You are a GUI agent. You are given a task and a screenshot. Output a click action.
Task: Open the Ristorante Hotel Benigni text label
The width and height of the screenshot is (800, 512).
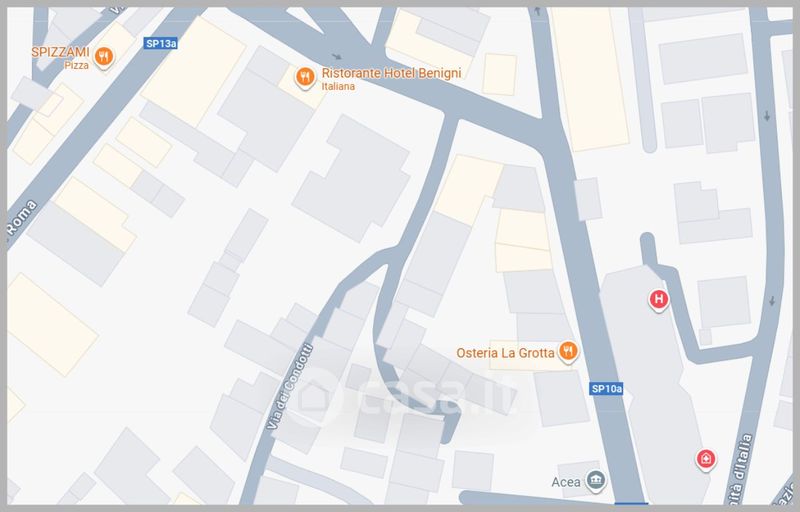391,73
